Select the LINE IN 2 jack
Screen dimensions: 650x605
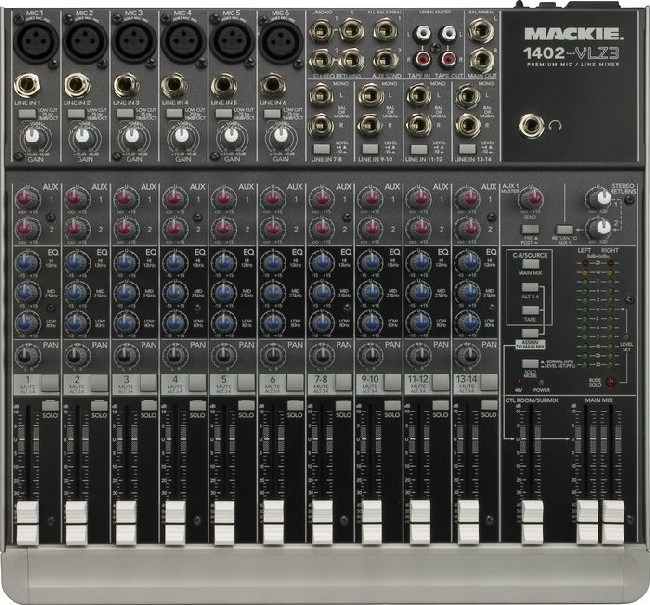coord(78,85)
